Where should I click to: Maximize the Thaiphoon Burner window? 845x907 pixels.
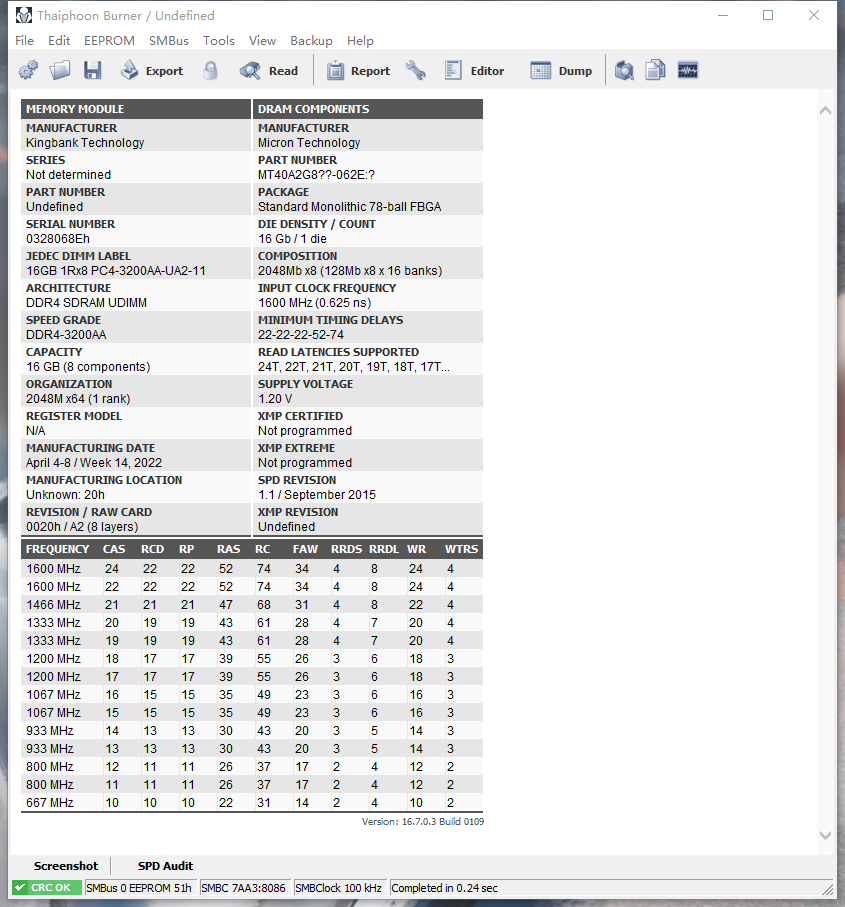click(x=768, y=16)
